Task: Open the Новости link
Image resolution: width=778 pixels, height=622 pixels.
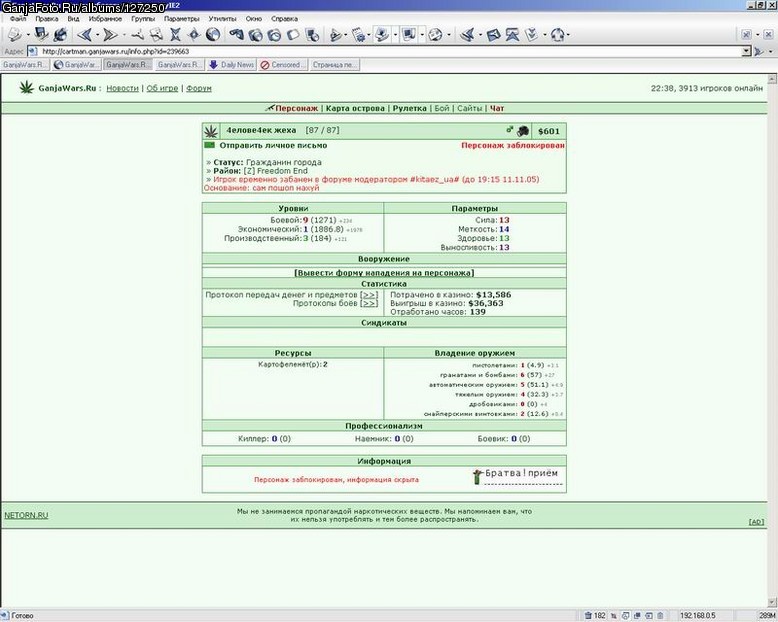Action: coord(122,88)
